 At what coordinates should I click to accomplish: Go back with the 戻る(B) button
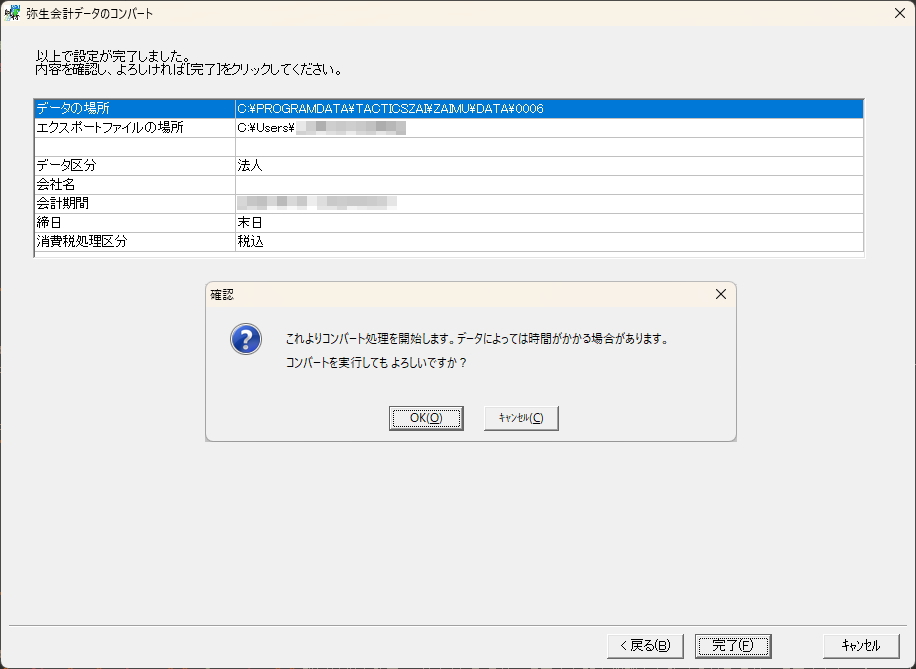pyautogui.click(x=645, y=646)
